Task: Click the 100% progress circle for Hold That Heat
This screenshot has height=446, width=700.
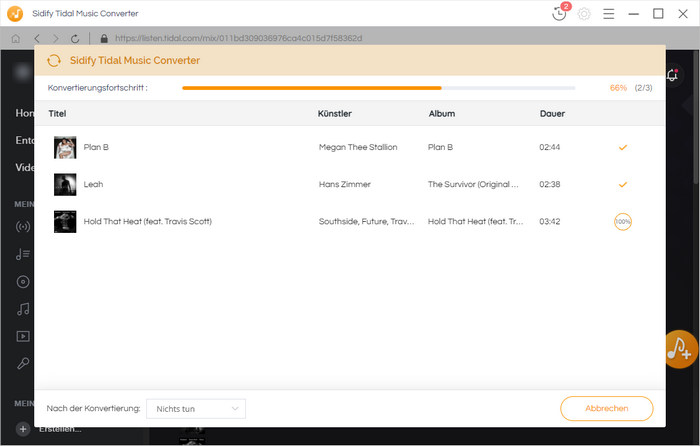Action: (x=623, y=221)
